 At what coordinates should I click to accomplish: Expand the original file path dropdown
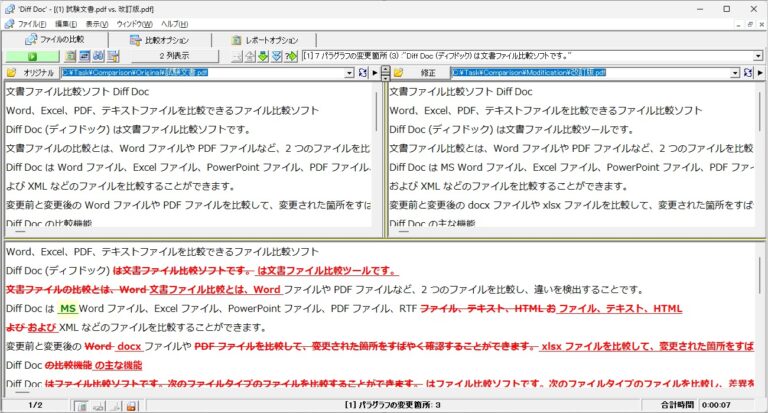click(349, 73)
